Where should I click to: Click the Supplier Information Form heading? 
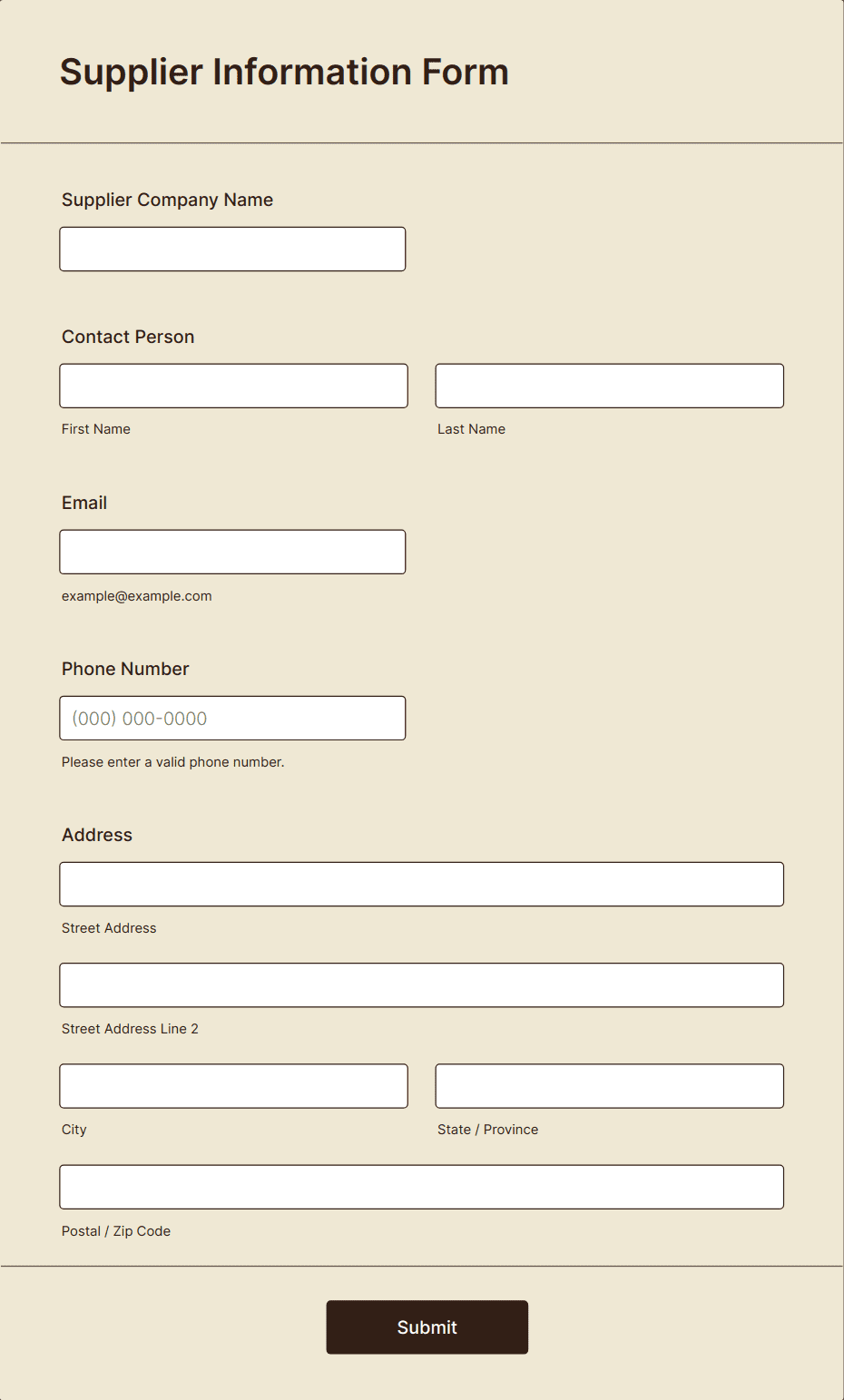point(284,73)
